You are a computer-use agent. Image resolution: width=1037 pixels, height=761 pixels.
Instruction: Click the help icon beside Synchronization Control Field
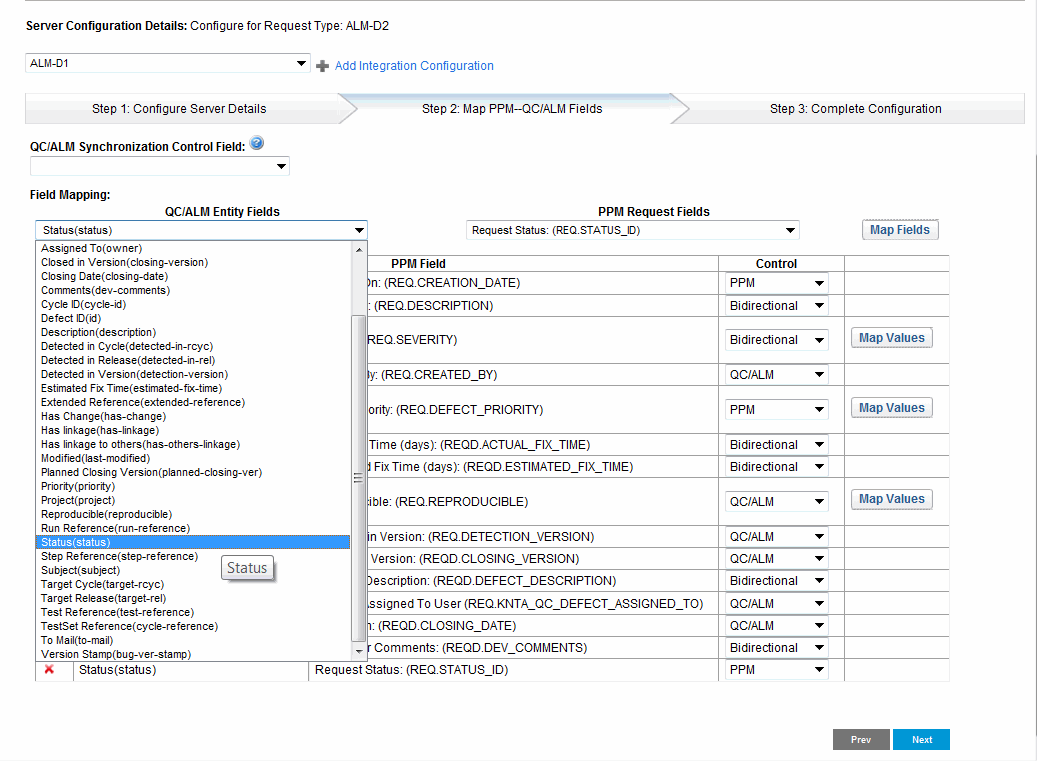[x=257, y=143]
